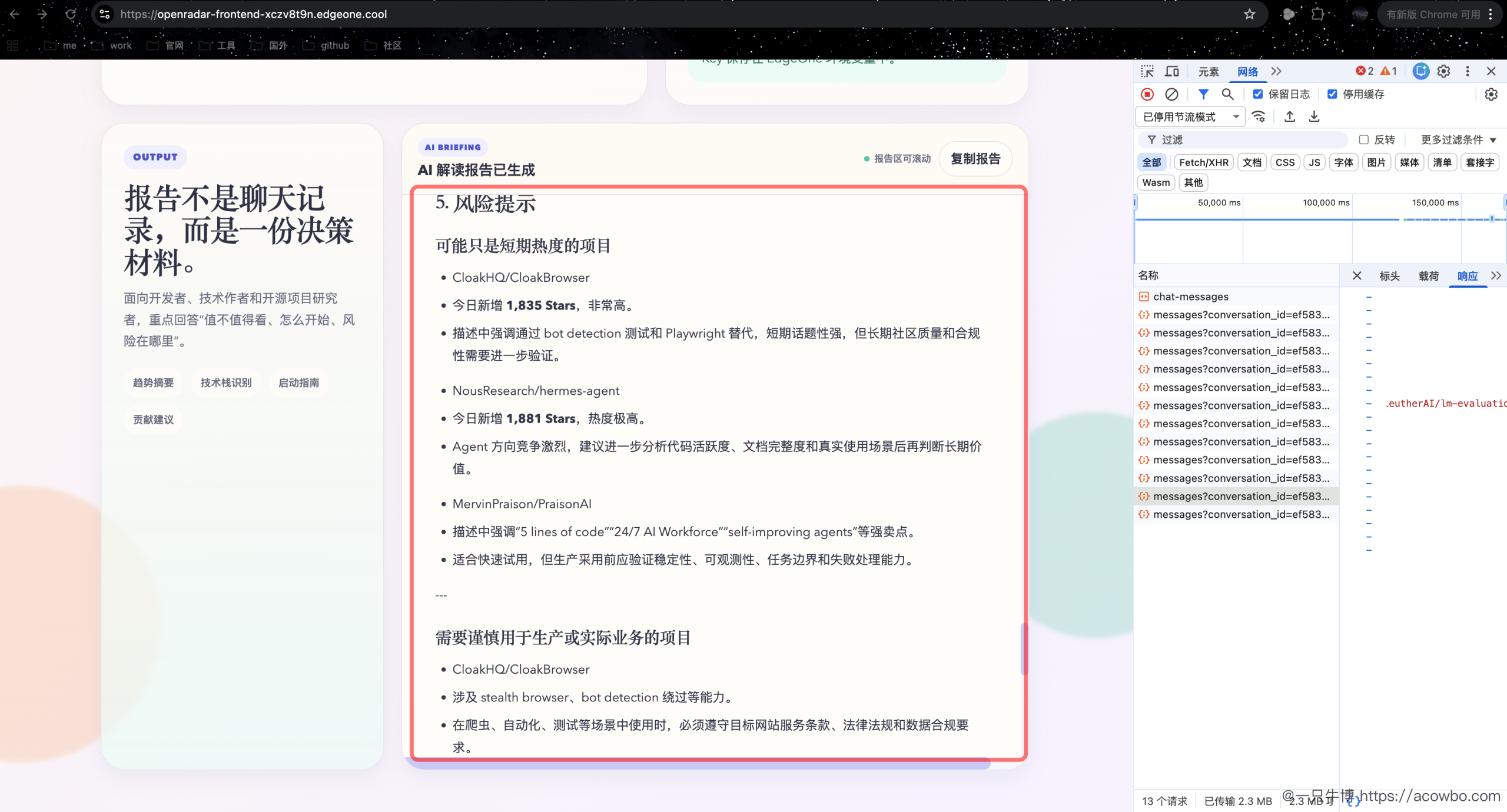Open the 标头 details tab
Viewport: 1507px width, 812px height.
coord(1389,275)
